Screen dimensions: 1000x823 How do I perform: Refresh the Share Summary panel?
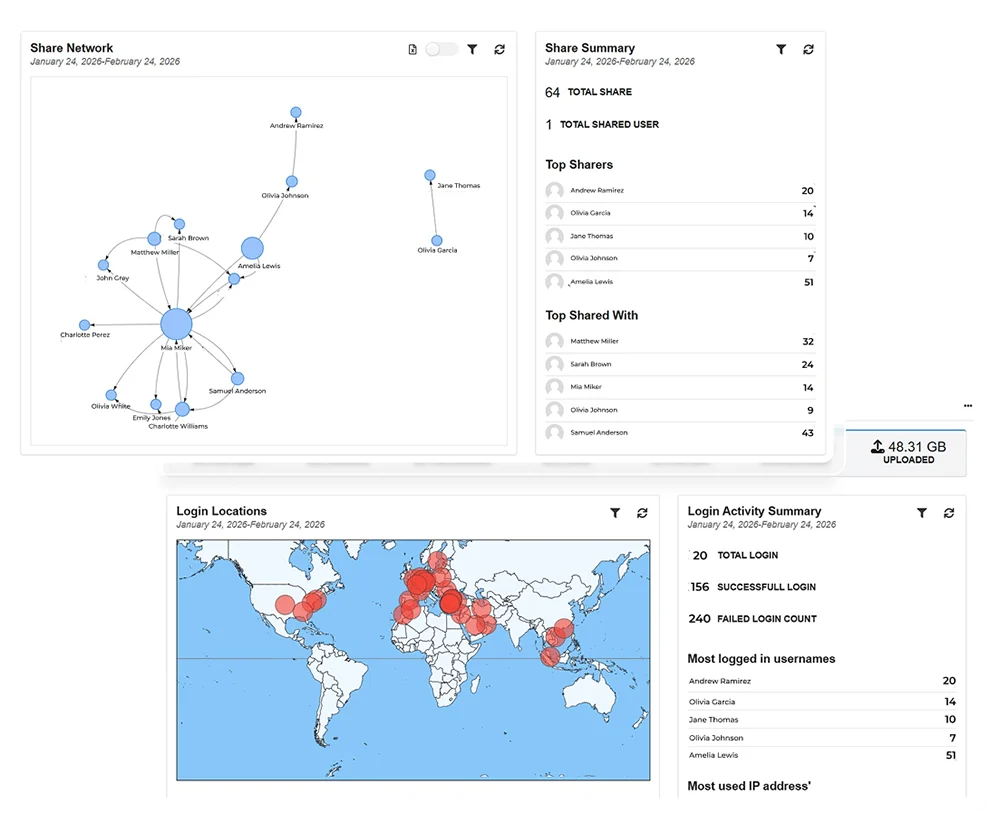coord(808,49)
